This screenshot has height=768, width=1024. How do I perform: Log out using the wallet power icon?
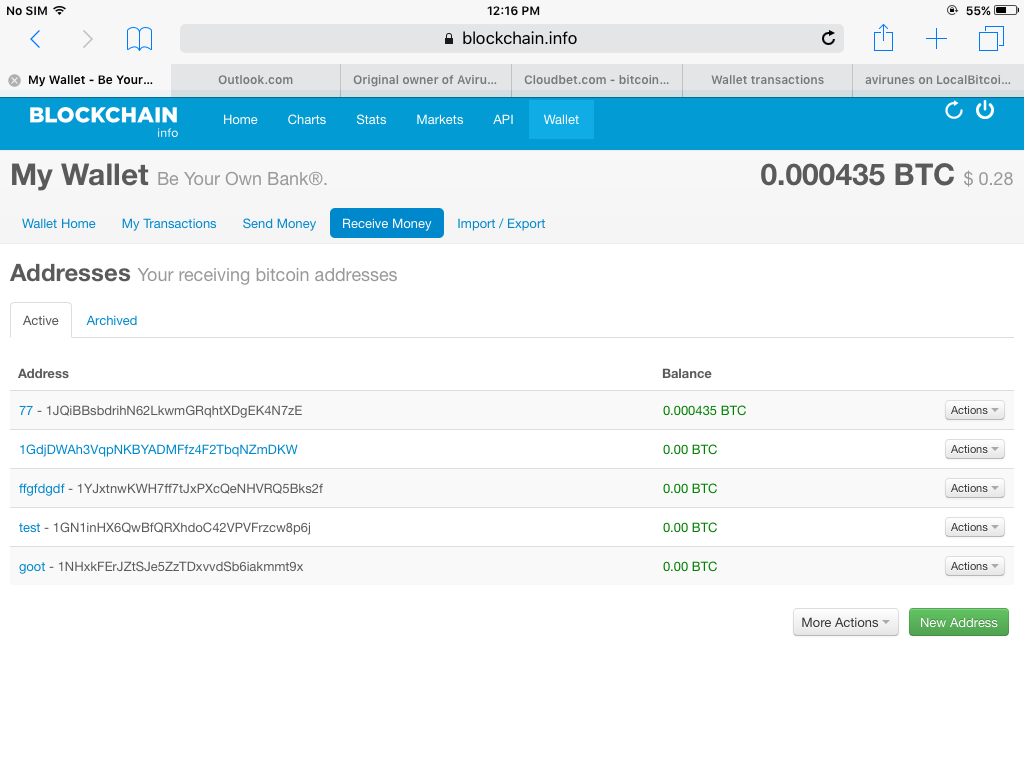tap(985, 110)
